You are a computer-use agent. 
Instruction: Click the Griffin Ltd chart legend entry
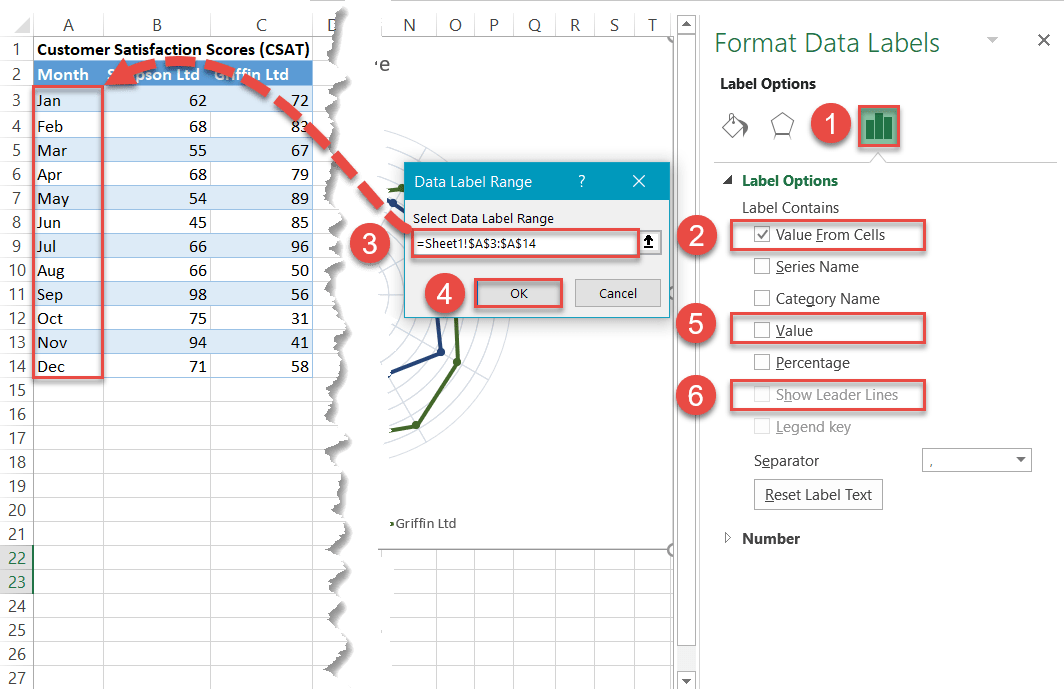click(x=423, y=523)
